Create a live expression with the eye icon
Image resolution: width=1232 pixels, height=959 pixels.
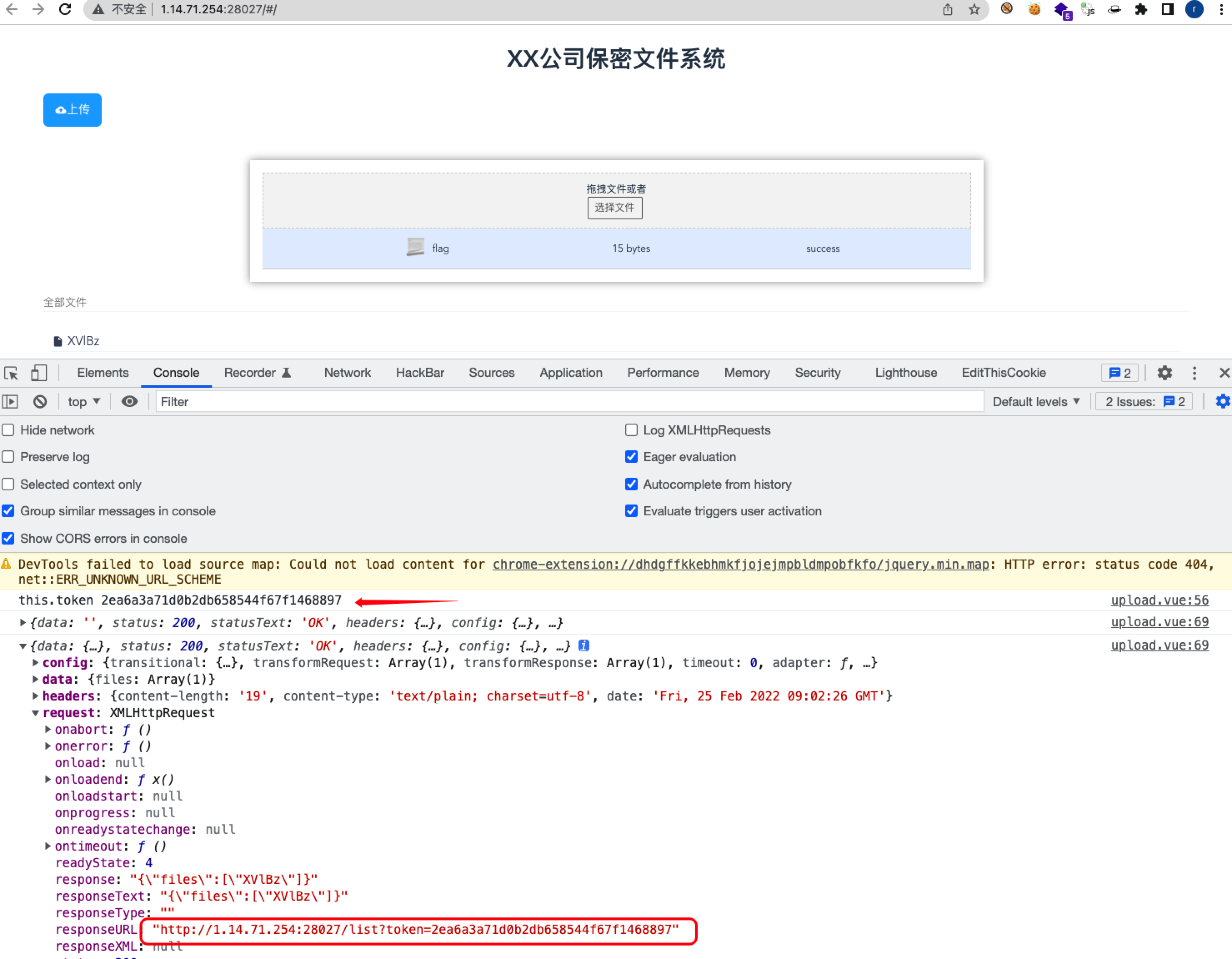tap(130, 402)
